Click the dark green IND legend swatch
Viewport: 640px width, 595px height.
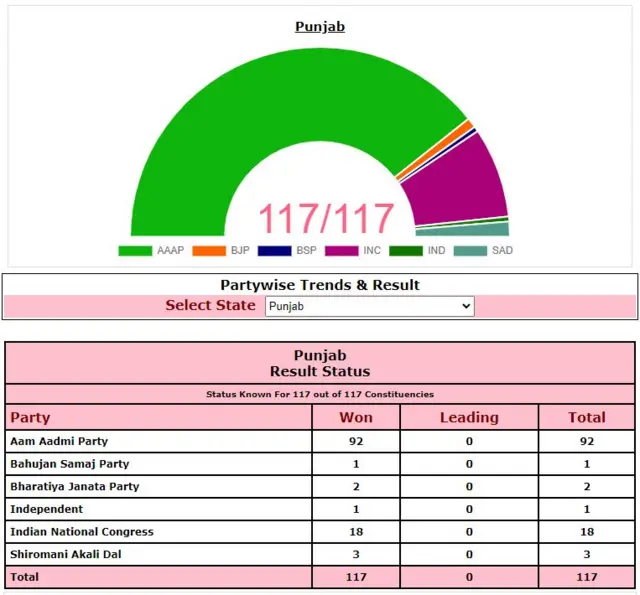(x=406, y=251)
